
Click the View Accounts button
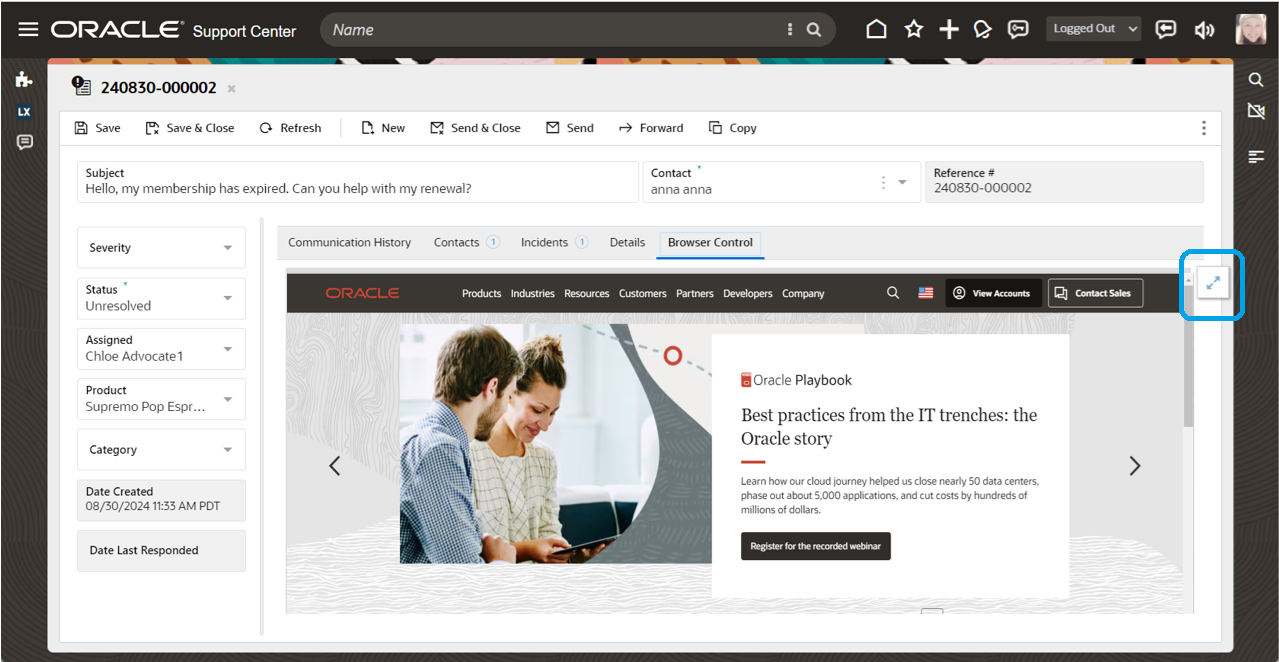(993, 293)
